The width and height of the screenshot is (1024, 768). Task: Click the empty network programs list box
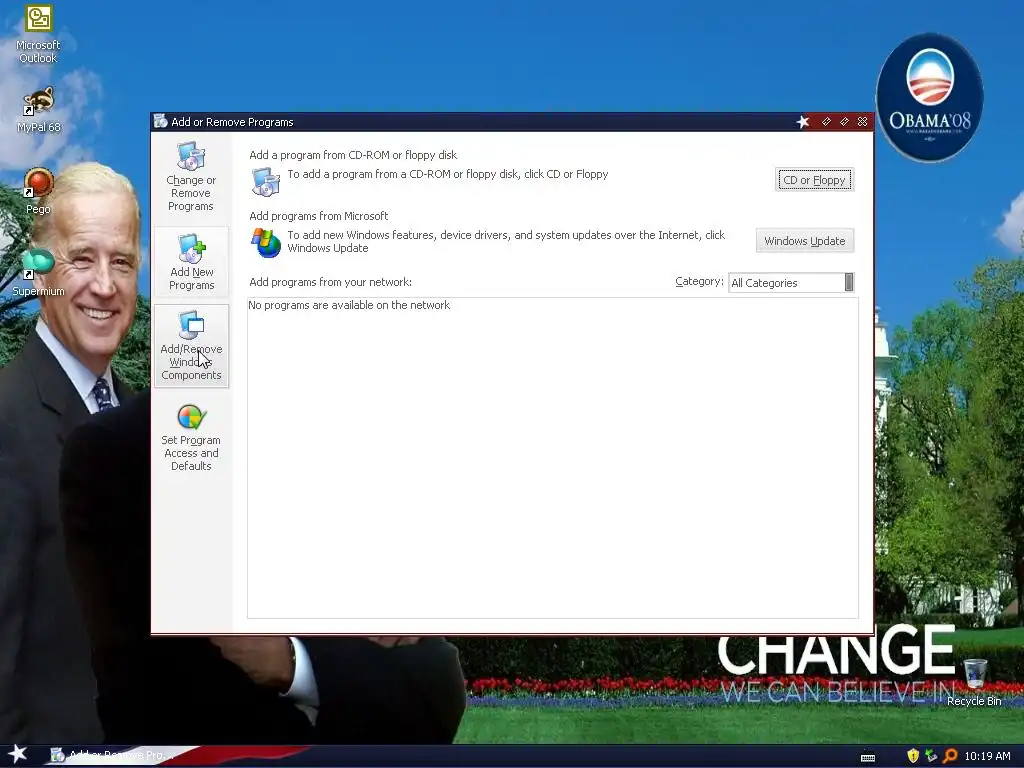point(552,458)
